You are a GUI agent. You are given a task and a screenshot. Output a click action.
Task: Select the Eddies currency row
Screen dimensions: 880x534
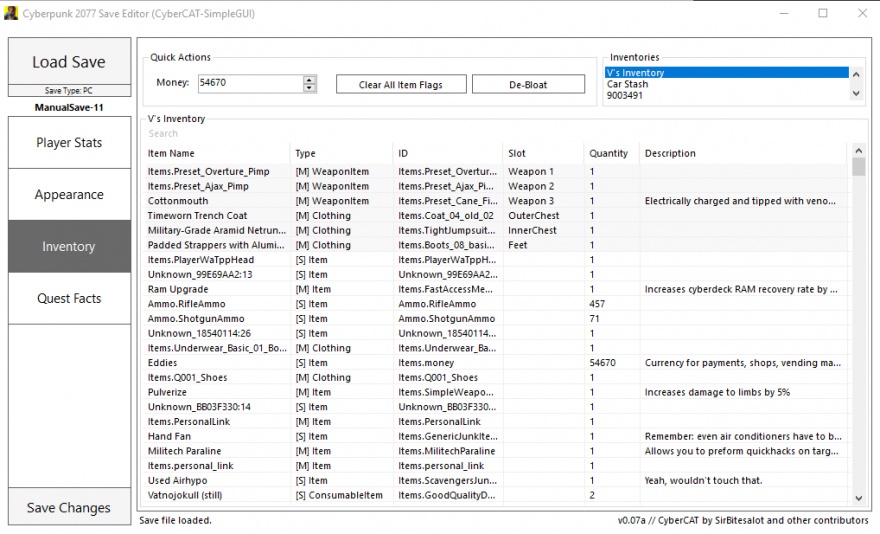click(497, 363)
